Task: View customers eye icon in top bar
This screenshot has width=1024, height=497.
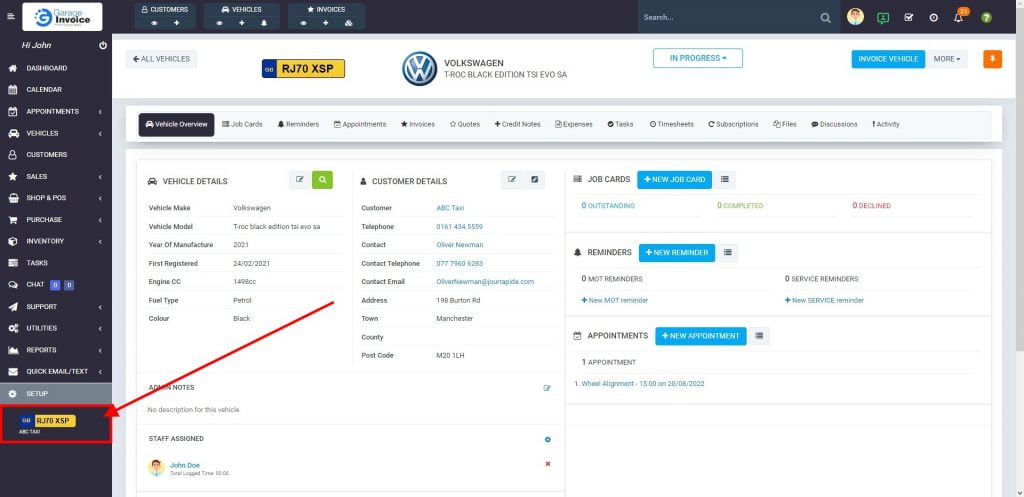Action: [x=155, y=23]
